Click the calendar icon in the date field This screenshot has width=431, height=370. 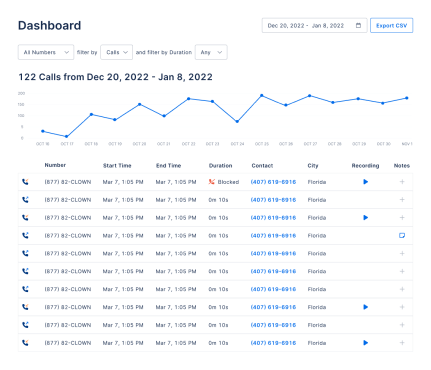pos(358,25)
